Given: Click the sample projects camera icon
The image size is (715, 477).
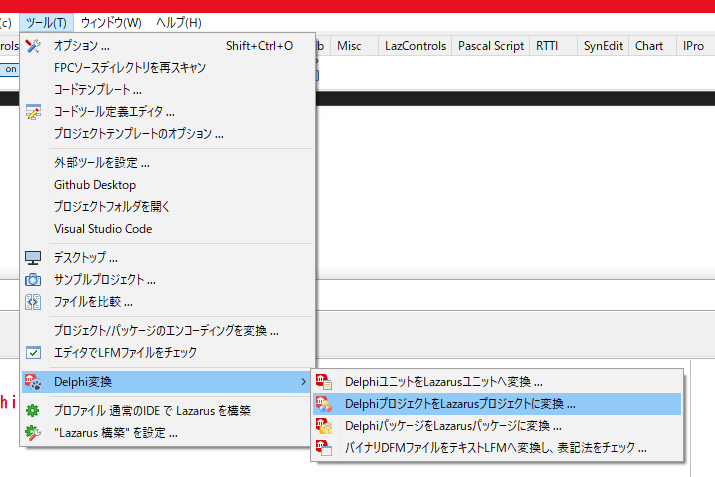Looking at the screenshot, I should tap(33, 280).
